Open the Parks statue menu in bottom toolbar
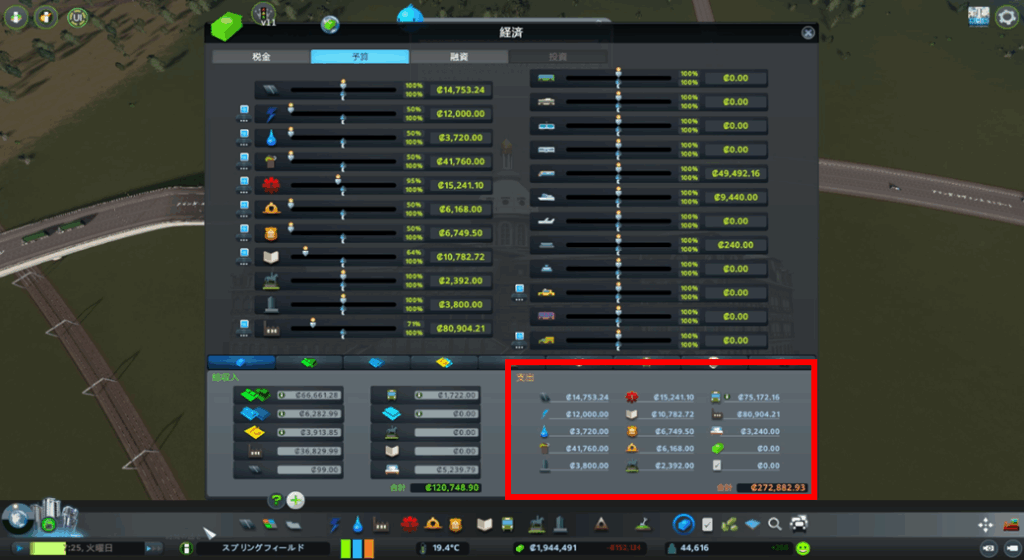Viewport: 1024px width, 560px height. pos(537,523)
